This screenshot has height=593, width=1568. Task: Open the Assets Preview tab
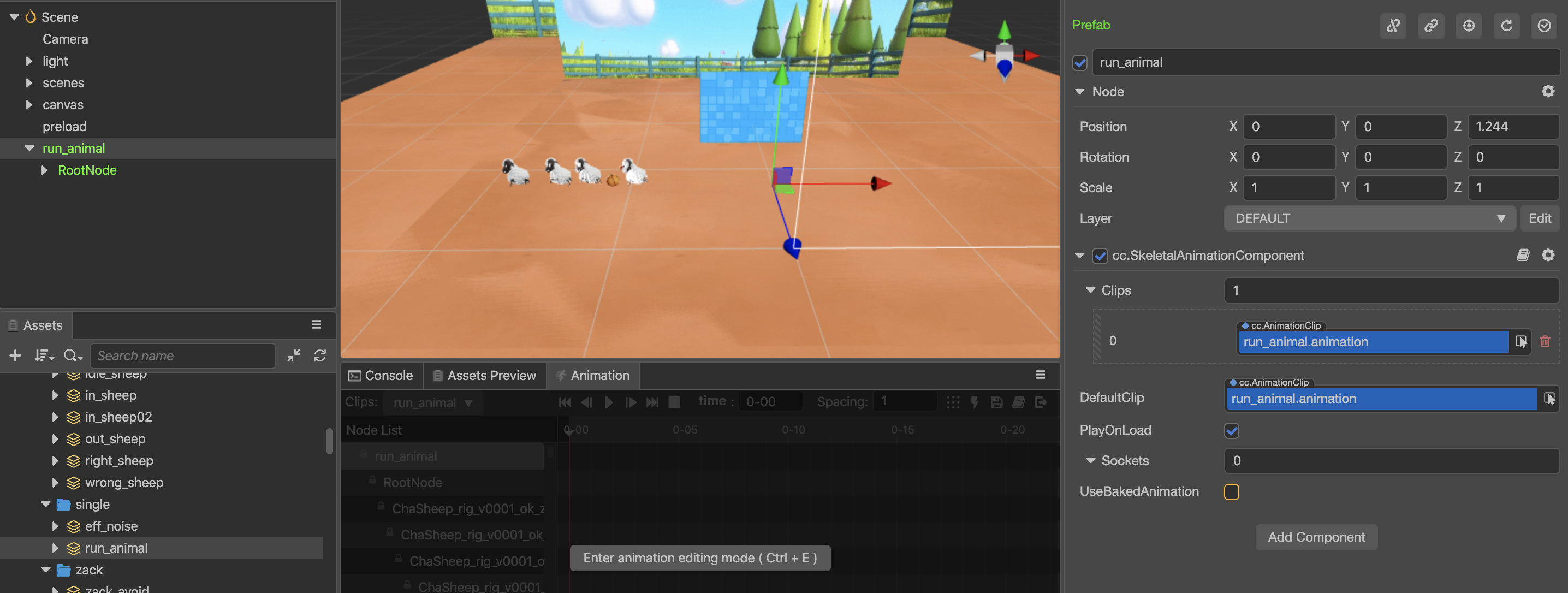point(484,376)
